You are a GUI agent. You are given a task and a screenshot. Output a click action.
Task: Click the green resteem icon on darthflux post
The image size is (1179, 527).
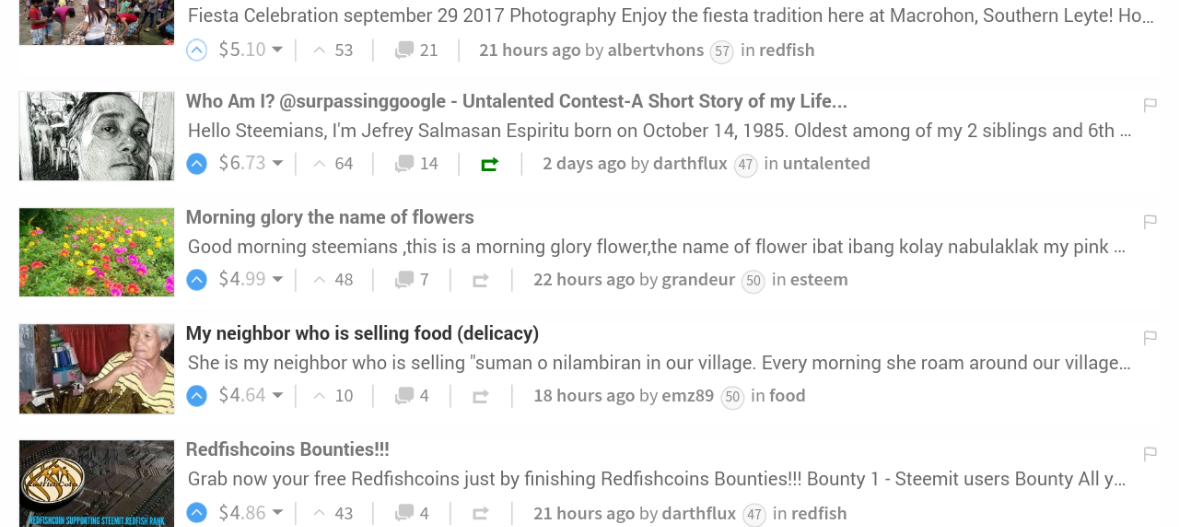click(489, 164)
